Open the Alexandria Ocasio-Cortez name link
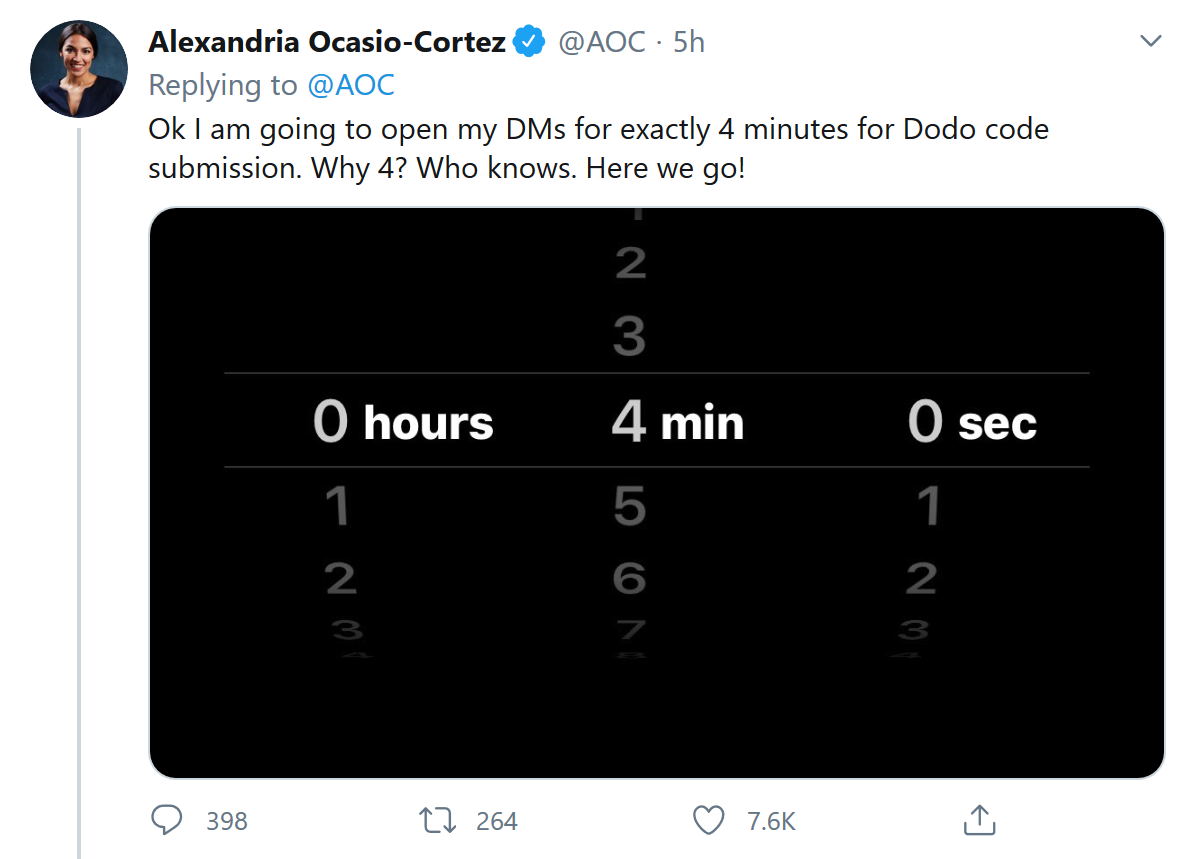Image resolution: width=1196 pixels, height=859 pixels. coord(327,42)
